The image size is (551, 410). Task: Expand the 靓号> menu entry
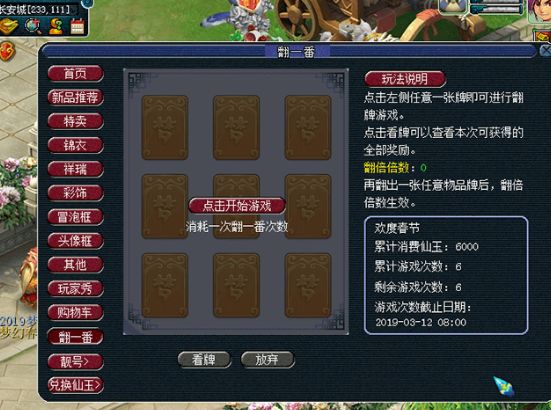(76, 362)
